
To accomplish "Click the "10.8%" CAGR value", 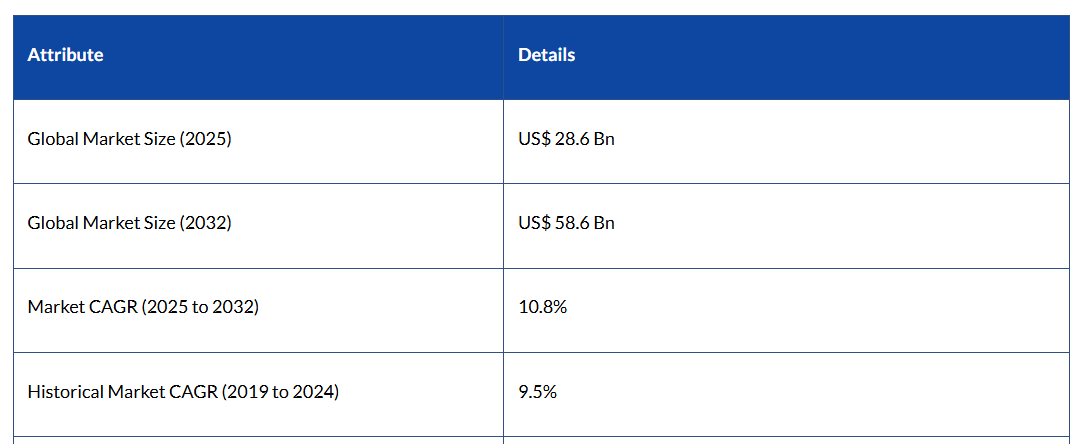I will pyautogui.click(x=542, y=307).
